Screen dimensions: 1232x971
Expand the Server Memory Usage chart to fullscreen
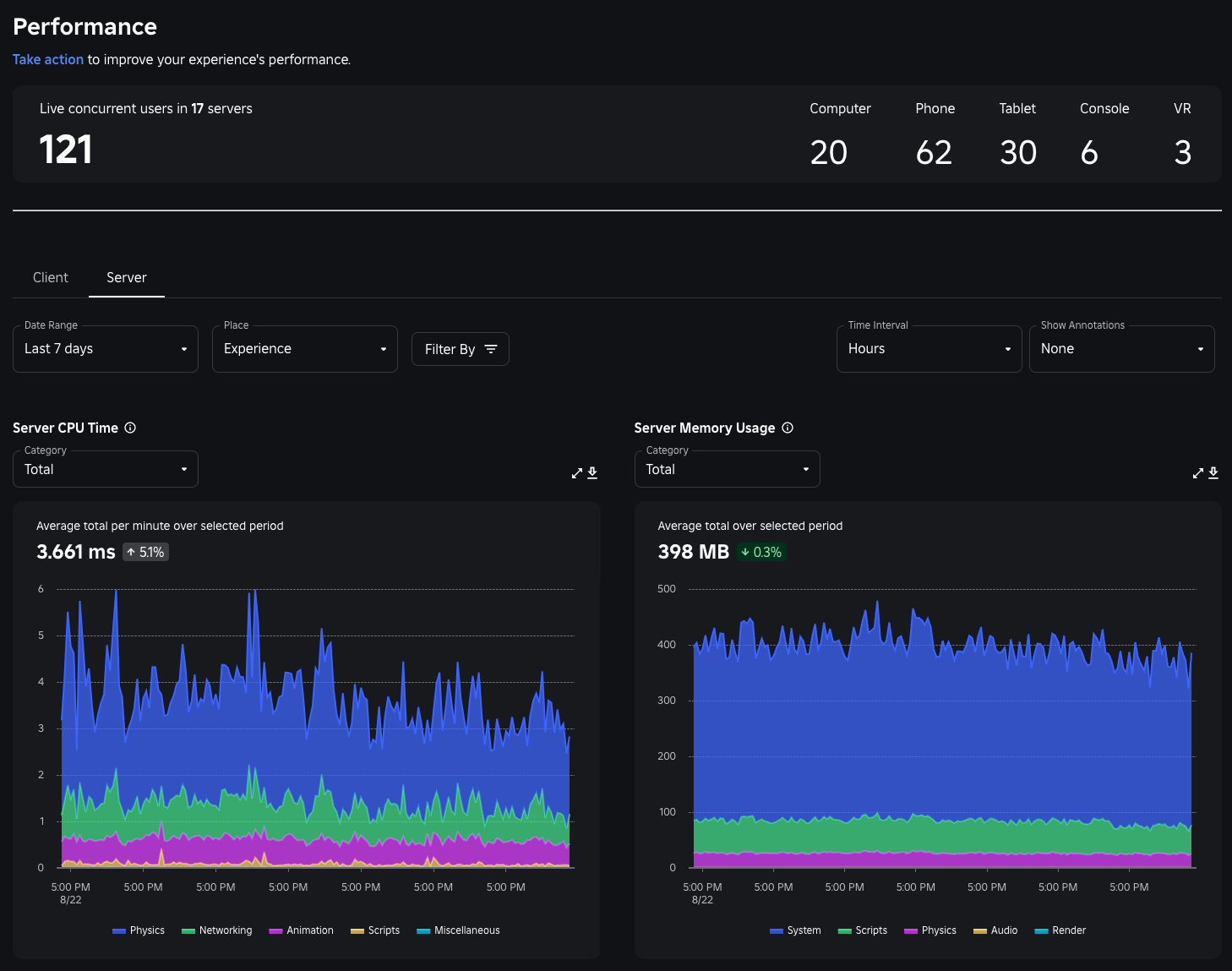coord(1198,472)
